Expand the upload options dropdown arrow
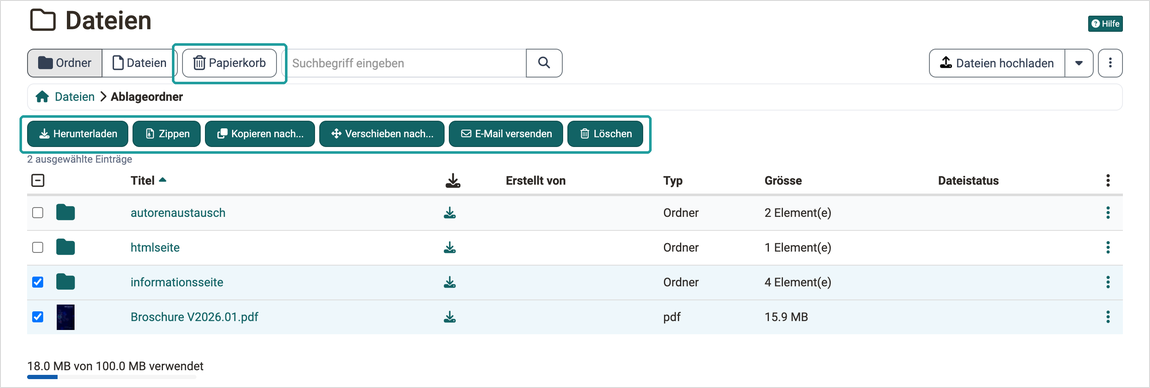 coord(1078,63)
